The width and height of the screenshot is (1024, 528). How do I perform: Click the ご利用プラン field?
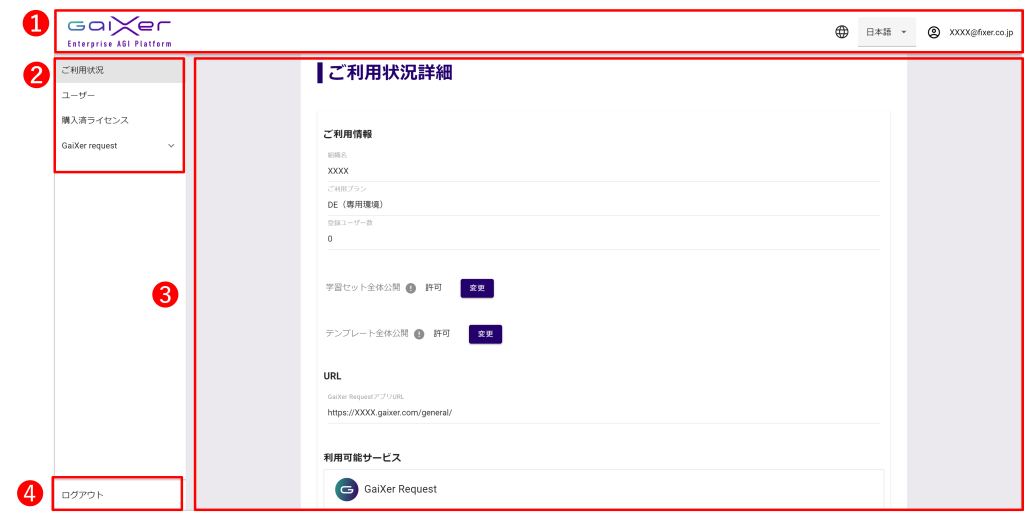tap(600, 204)
